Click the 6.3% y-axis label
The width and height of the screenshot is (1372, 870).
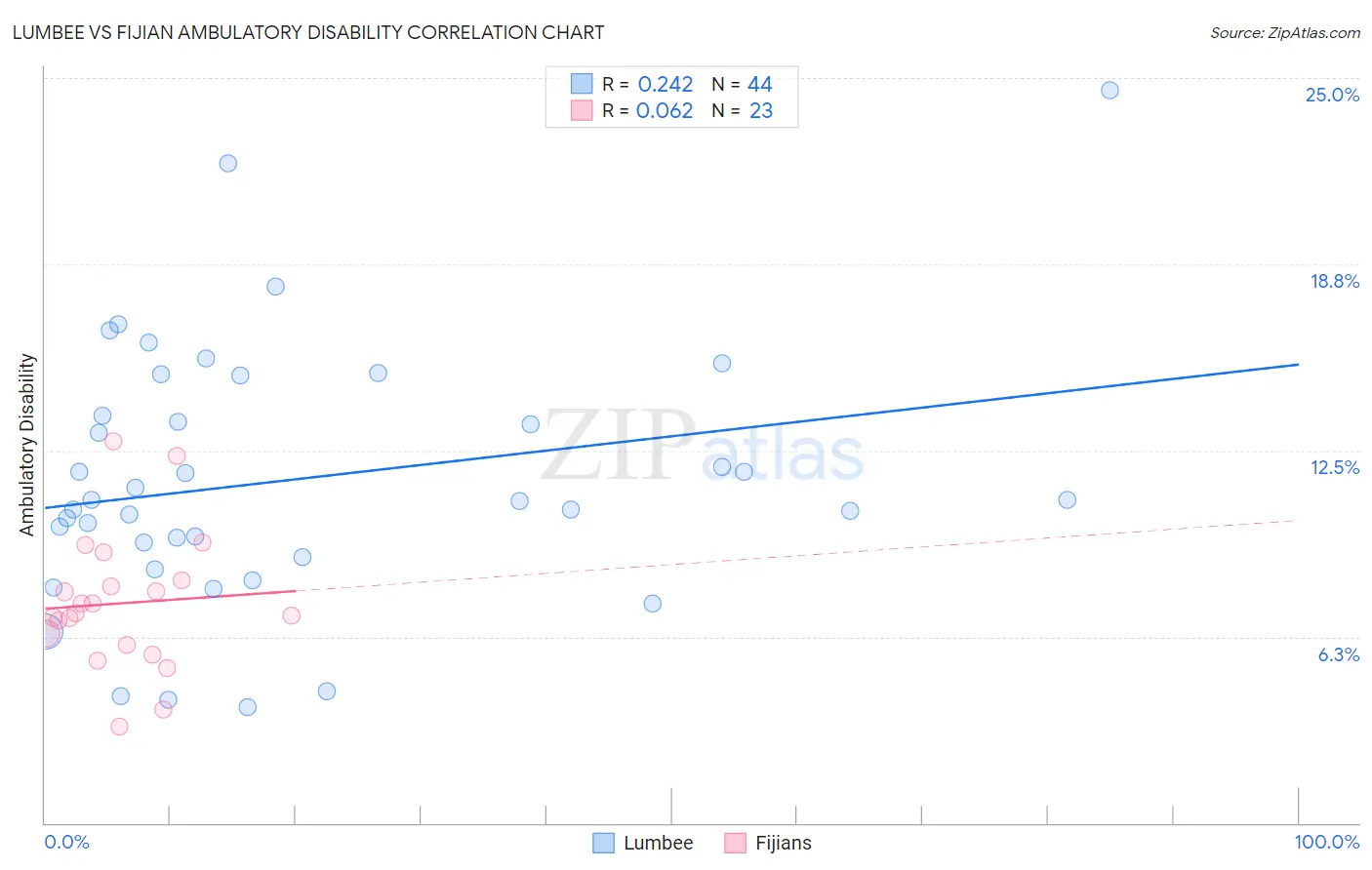pos(1338,654)
